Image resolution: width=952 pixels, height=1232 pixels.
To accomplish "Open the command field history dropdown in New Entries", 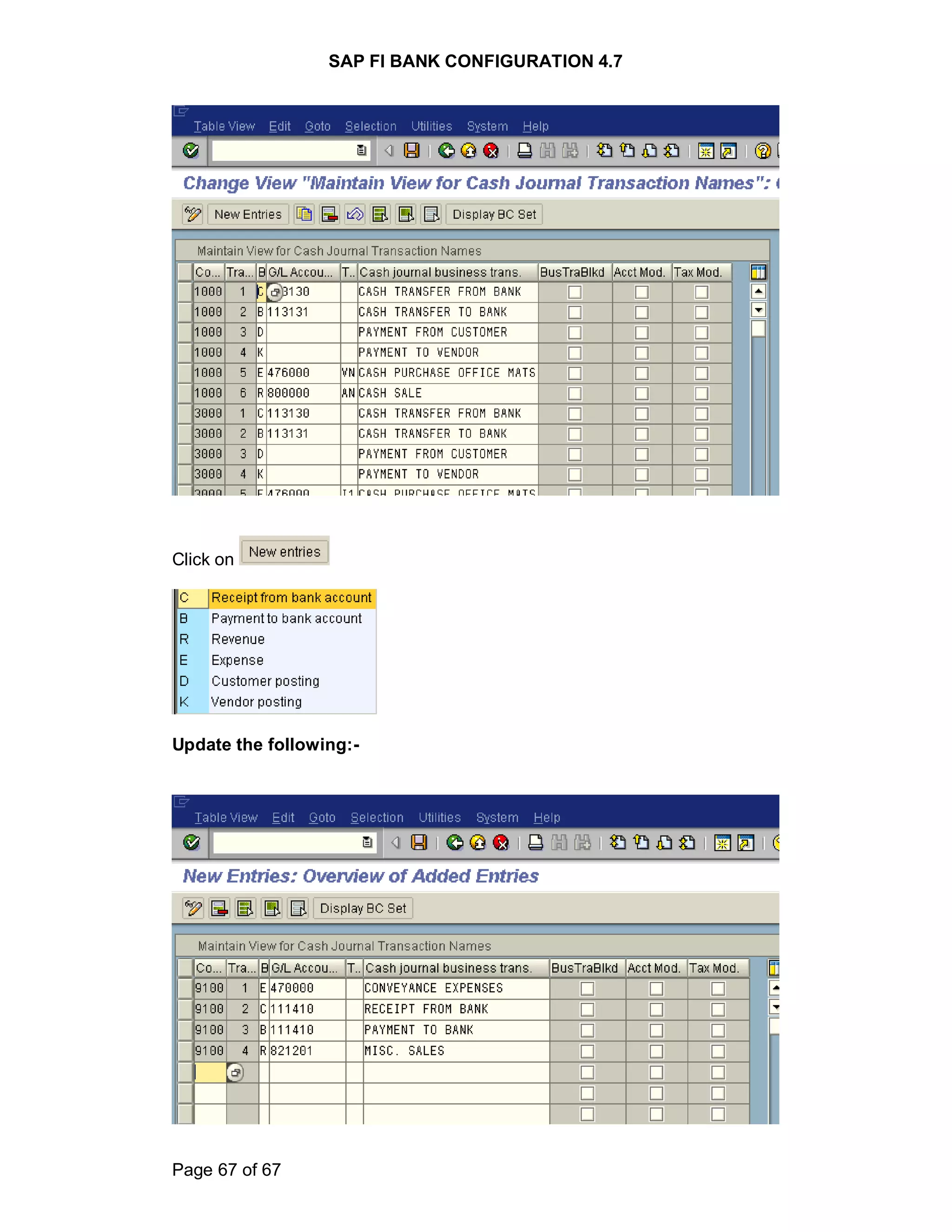I will [x=367, y=843].
